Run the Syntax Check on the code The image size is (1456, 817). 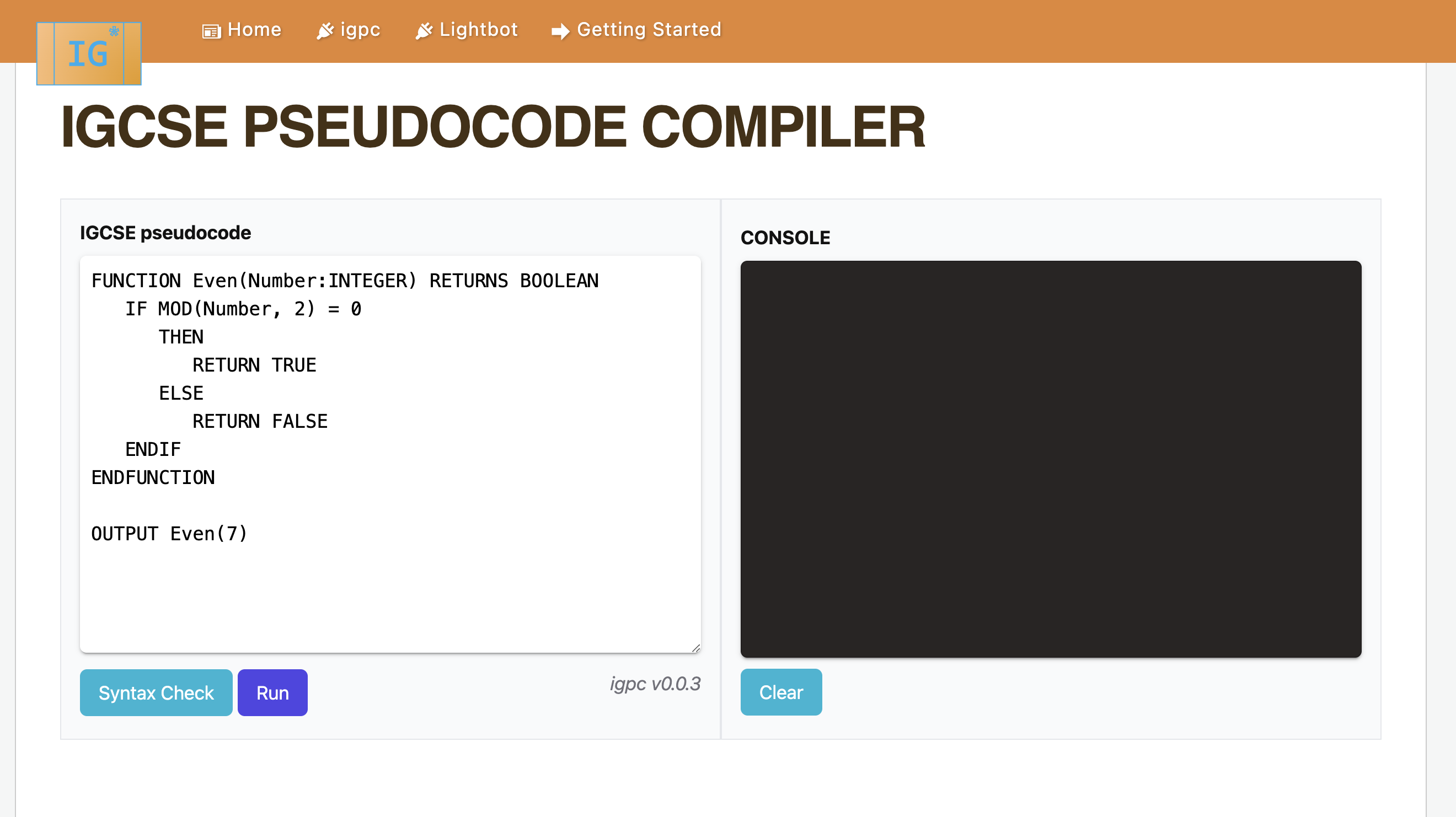156,693
